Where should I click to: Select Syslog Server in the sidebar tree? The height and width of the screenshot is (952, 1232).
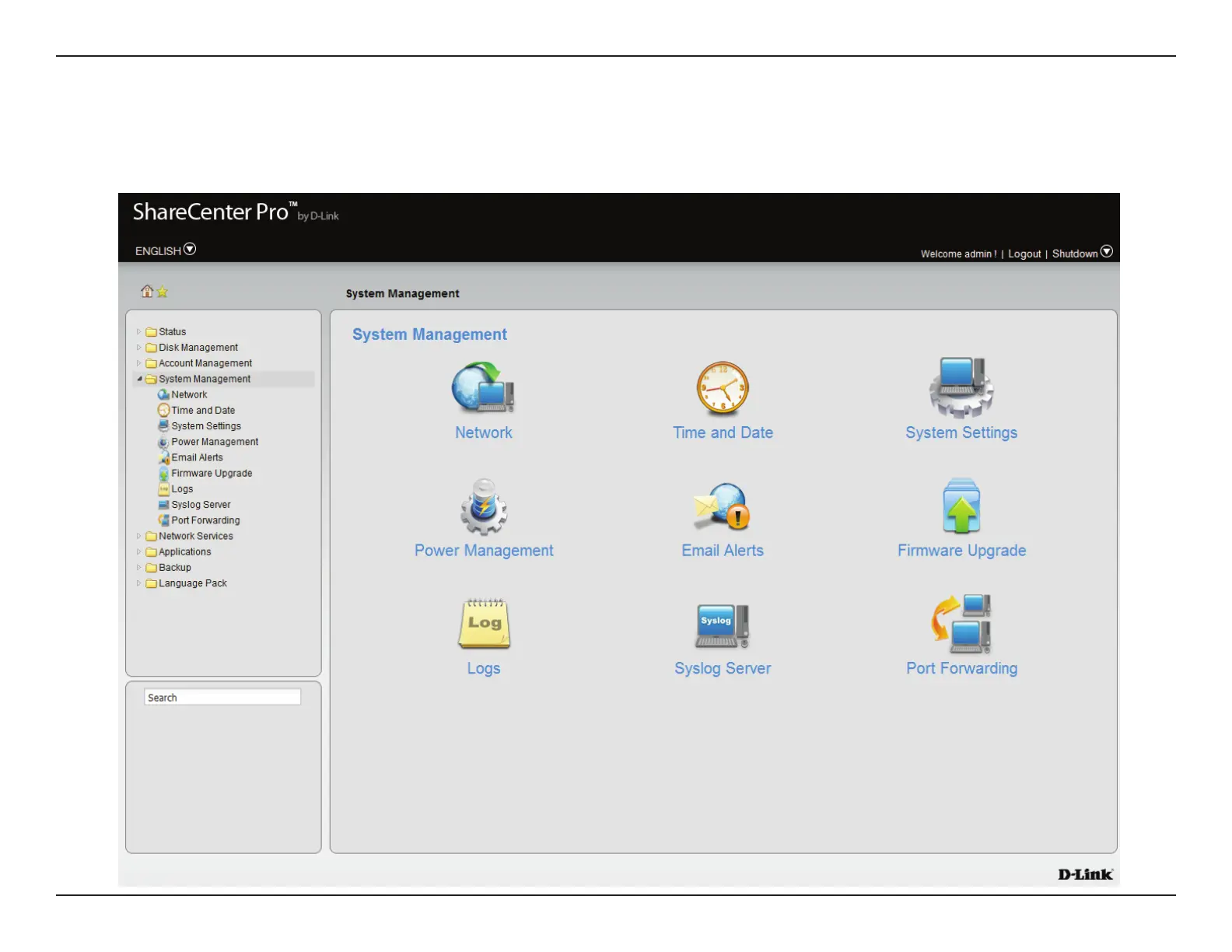(201, 505)
